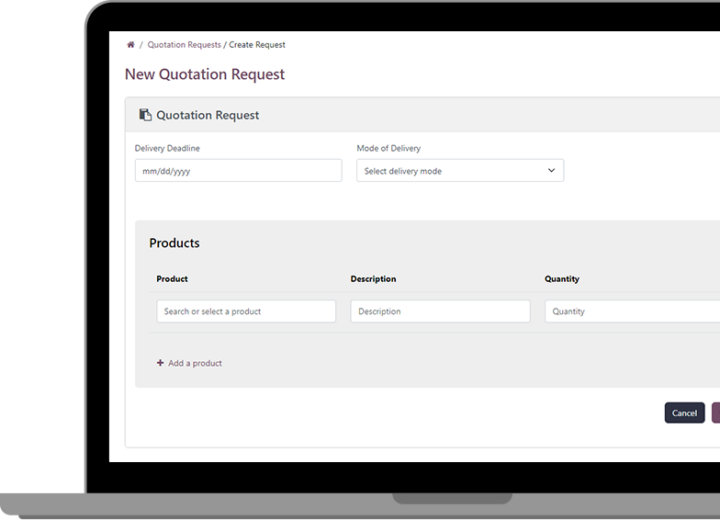Click the New Quotation Request page title
Image resolution: width=720 pixels, height=520 pixels.
(x=205, y=74)
